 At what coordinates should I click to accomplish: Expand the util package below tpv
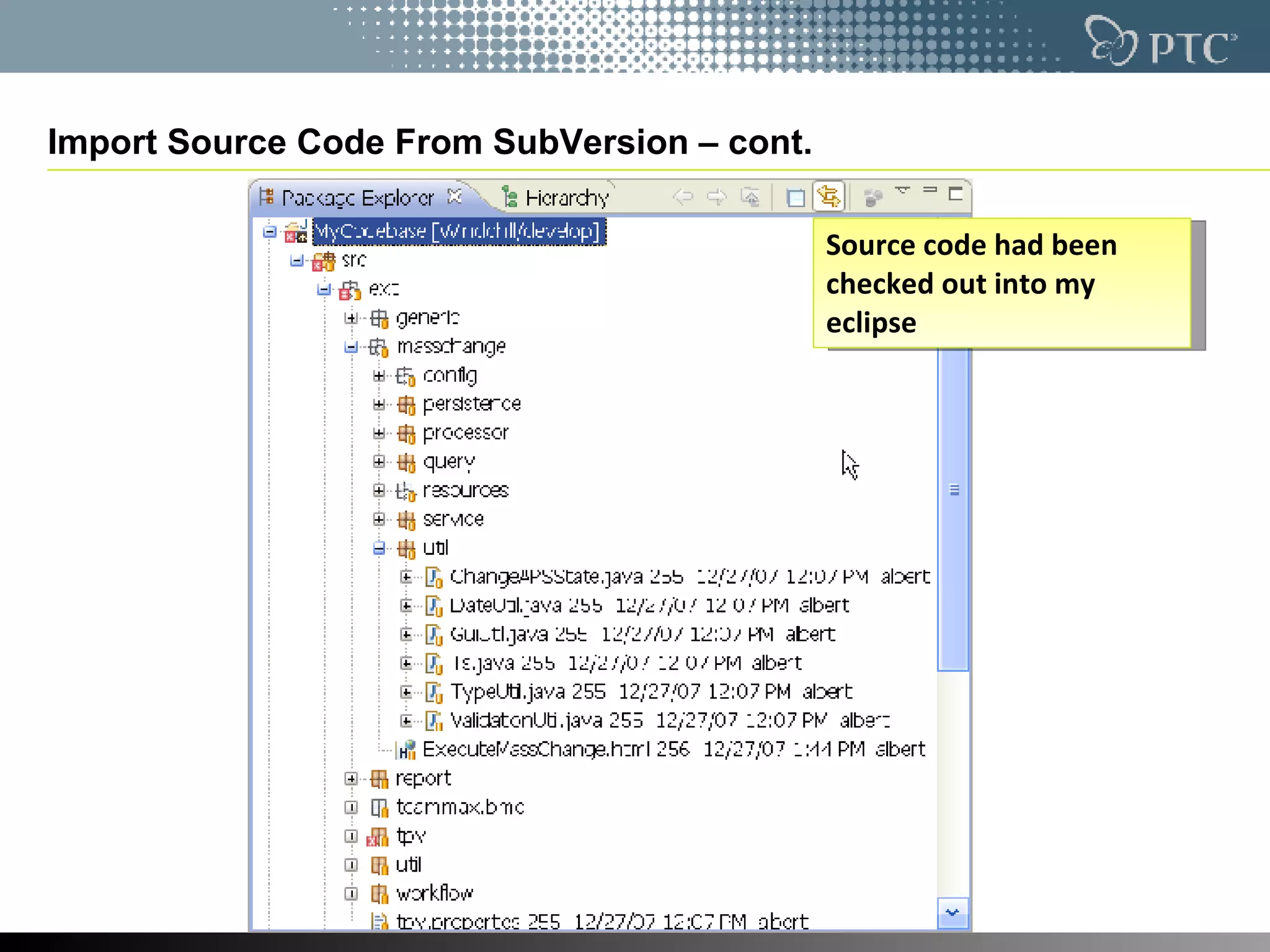pos(351,865)
